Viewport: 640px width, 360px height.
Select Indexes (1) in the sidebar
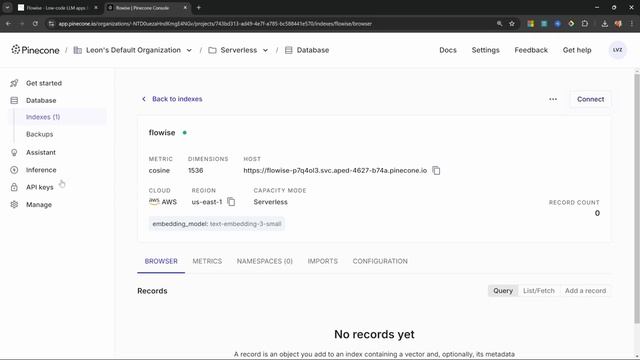pos(43,117)
